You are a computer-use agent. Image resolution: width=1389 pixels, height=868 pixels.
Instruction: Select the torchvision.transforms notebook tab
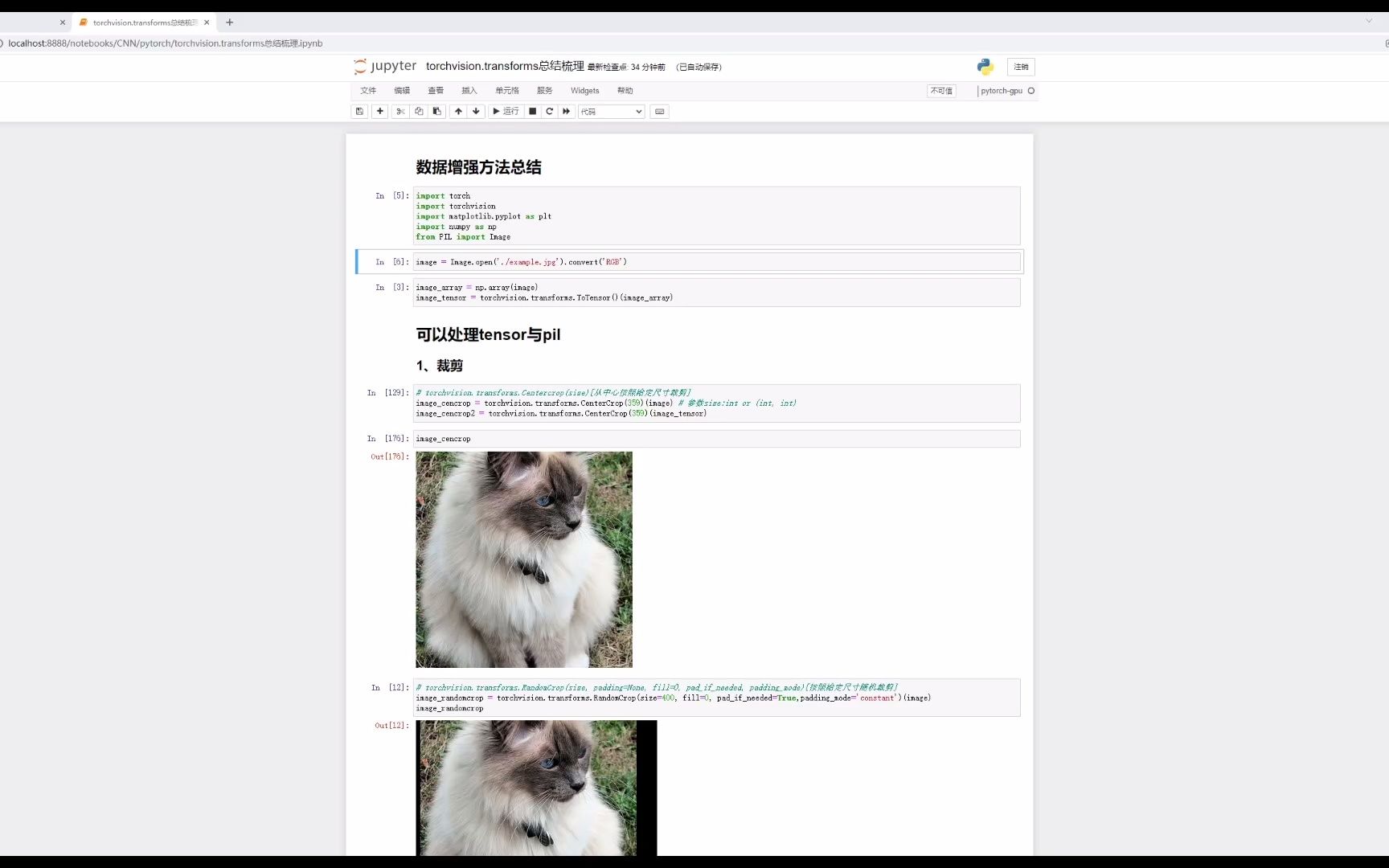click(x=144, y=23)
